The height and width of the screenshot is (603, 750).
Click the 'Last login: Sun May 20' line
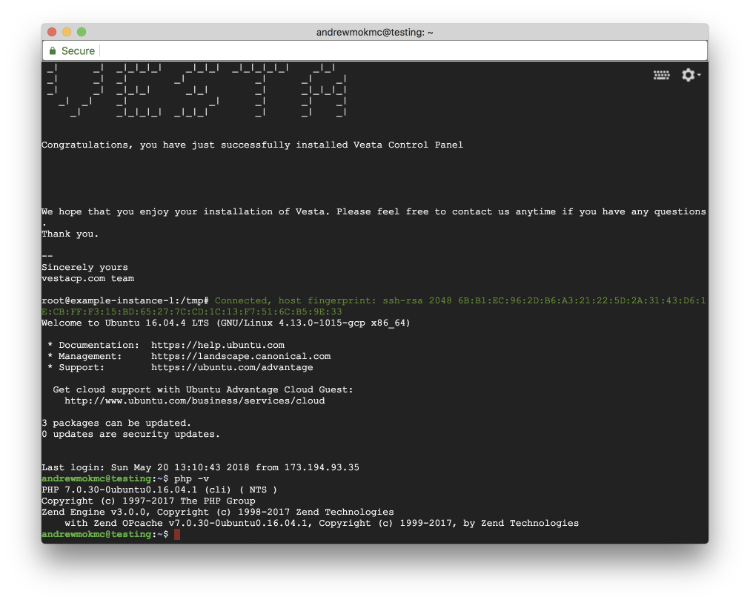[x=200, y=467]
